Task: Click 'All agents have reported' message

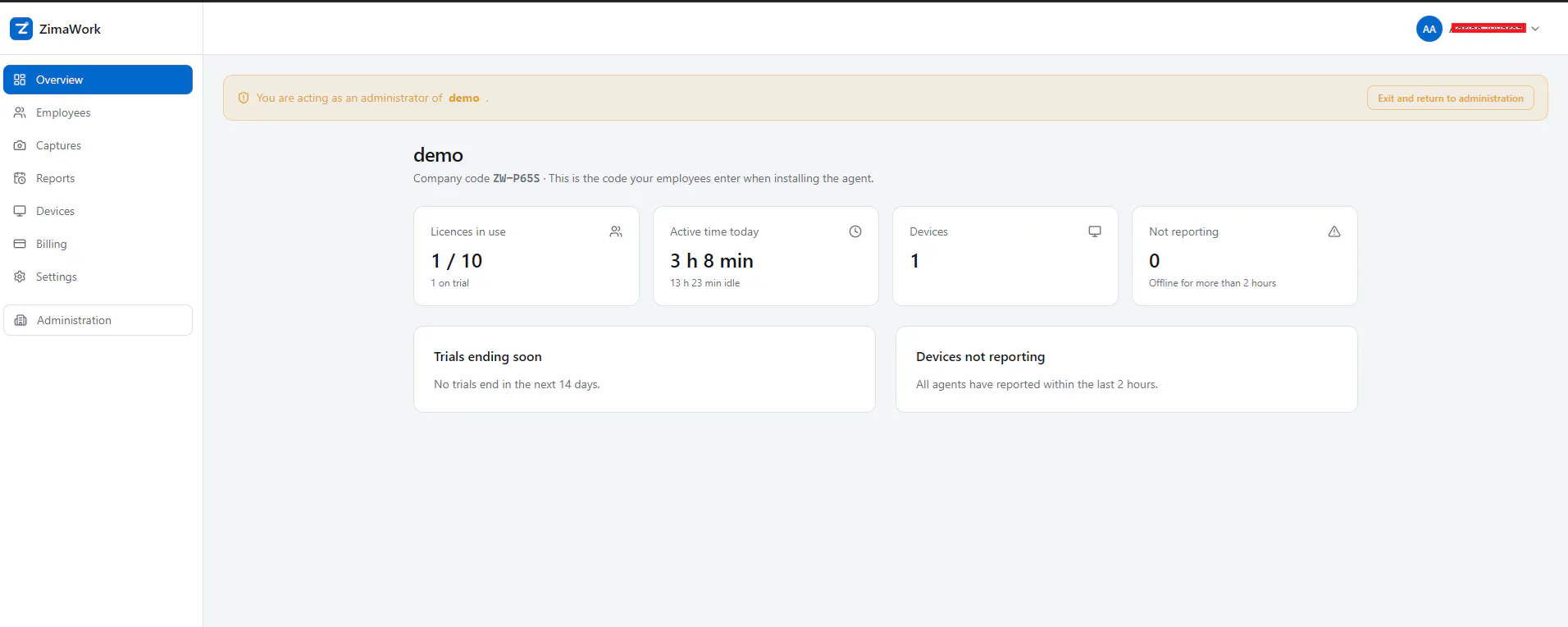Action: click(x=1037, y=384)
